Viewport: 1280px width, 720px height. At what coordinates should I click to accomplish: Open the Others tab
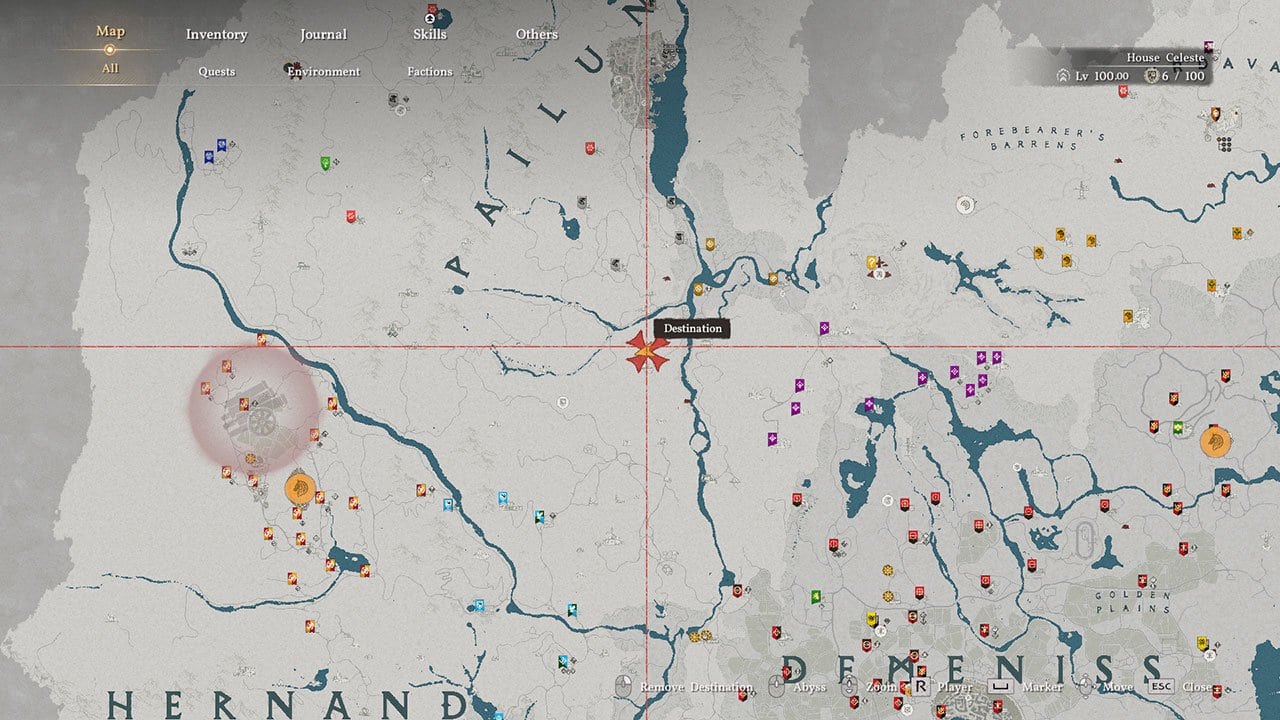point(537,34)
